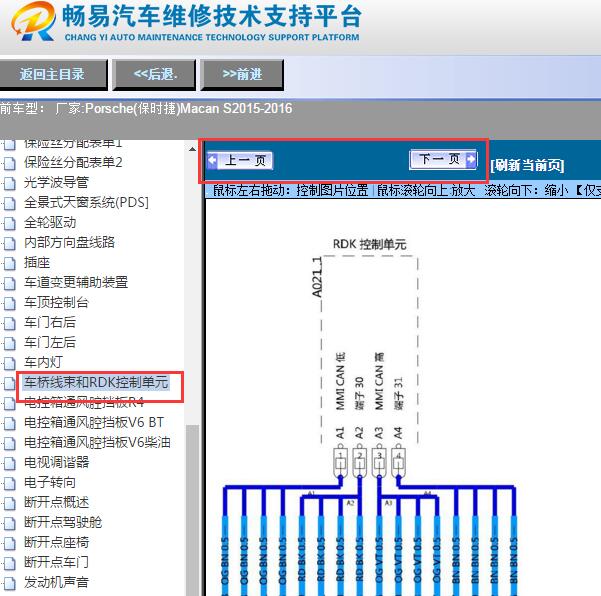The image size is (601, 596).
Task: Select 车门右后 in the list
Action: 50,322
